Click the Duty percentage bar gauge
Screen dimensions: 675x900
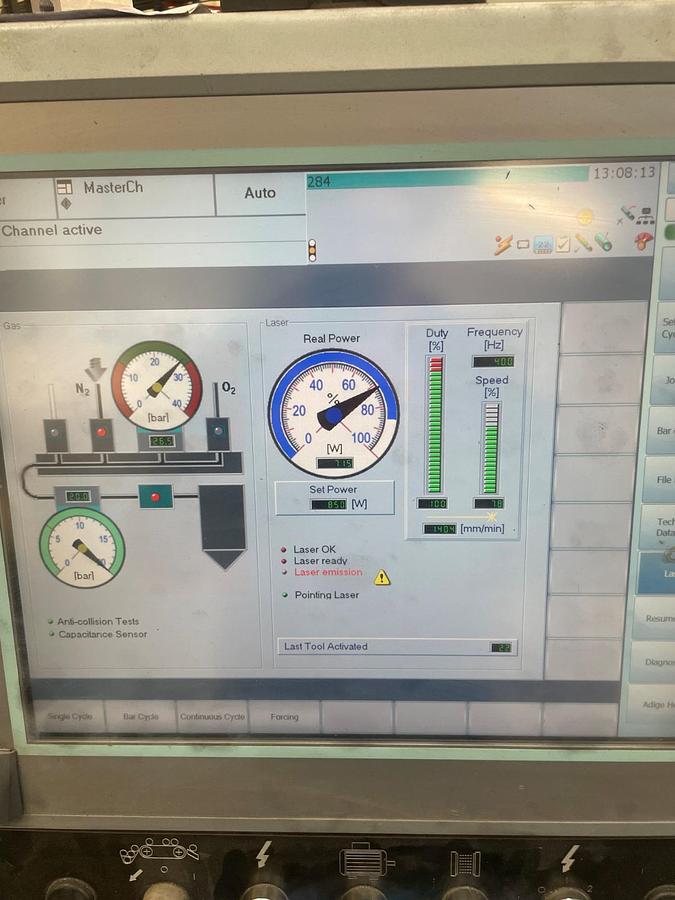tap(435, 424)
